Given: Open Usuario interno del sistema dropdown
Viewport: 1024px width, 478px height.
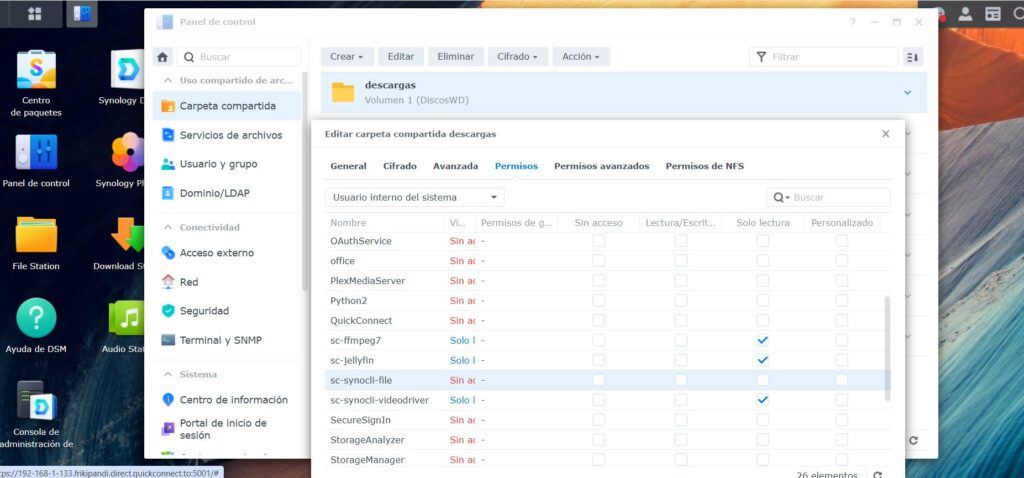Looking at the screenshot, I should [414, 197].
